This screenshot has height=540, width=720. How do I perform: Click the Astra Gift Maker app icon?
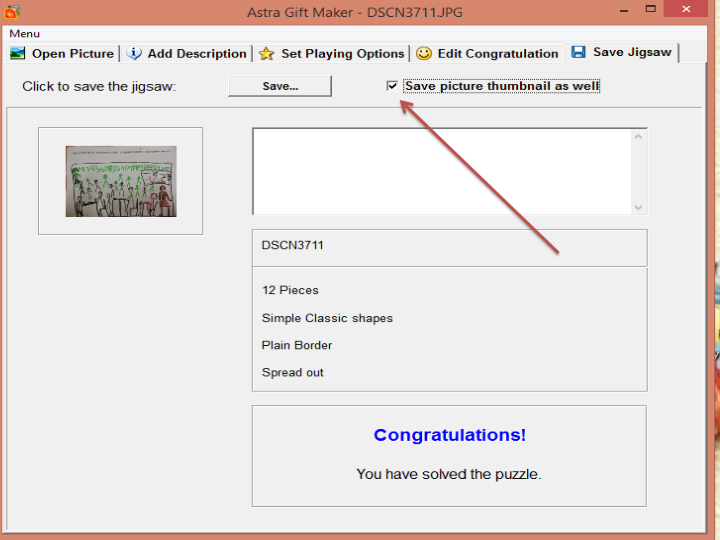coord(12,11)
